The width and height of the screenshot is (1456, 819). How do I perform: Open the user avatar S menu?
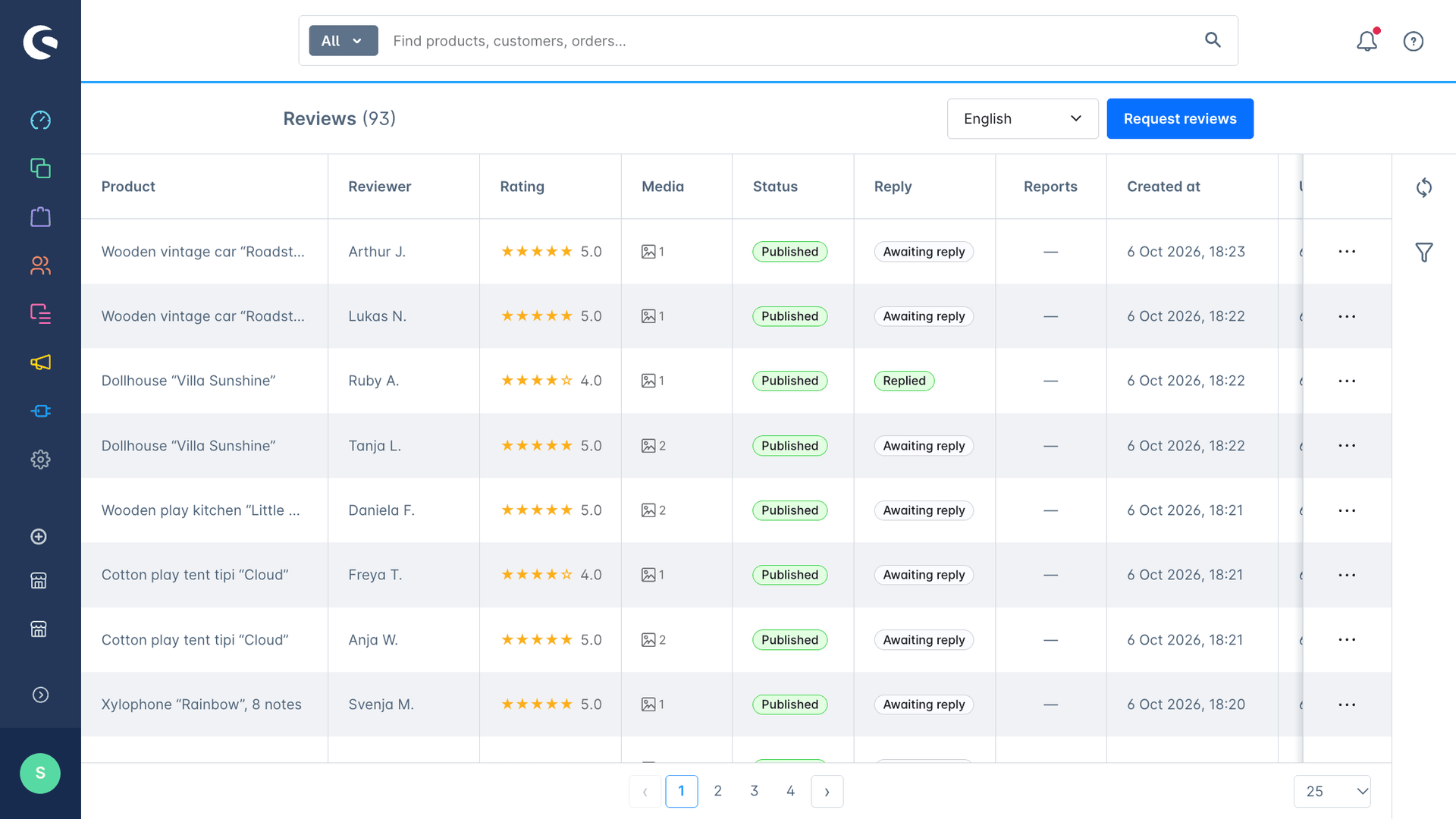click(x=40, y=773)
